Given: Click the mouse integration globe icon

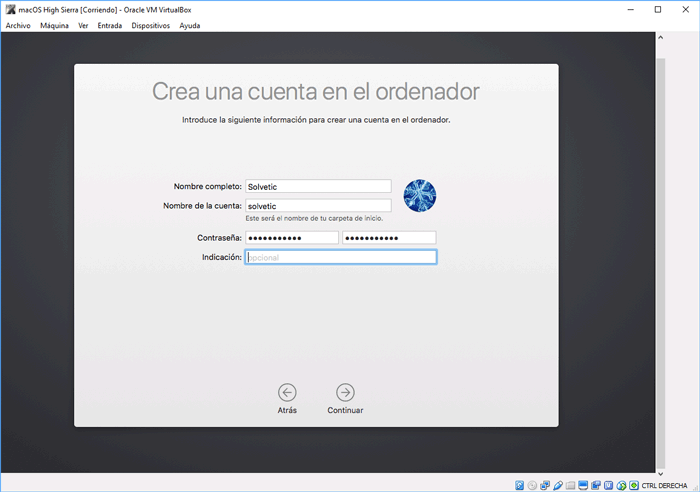Looking at the screenshot, I should (621, 485).
